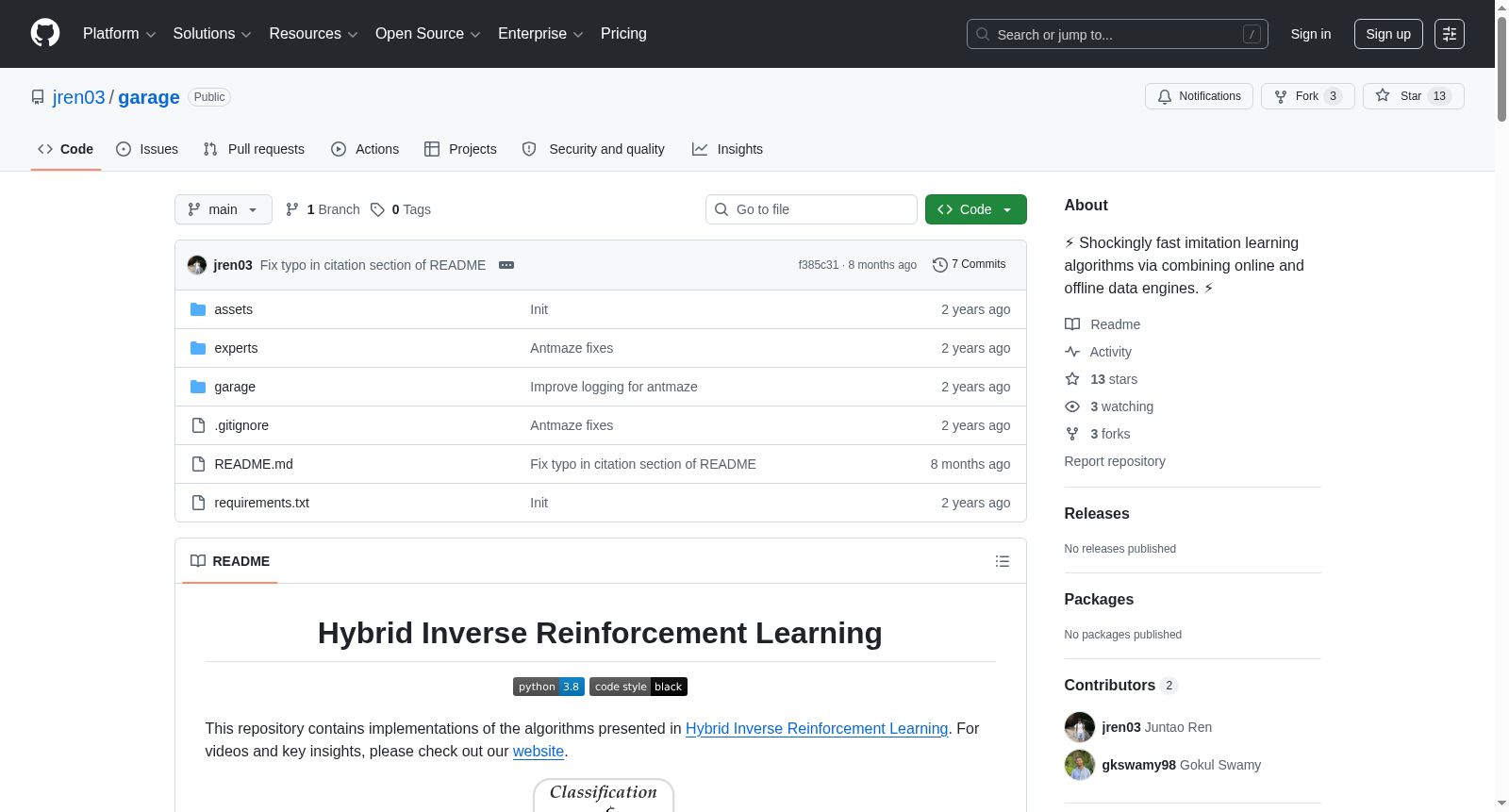Click the search magnifier icon in header

coord(983,34)
